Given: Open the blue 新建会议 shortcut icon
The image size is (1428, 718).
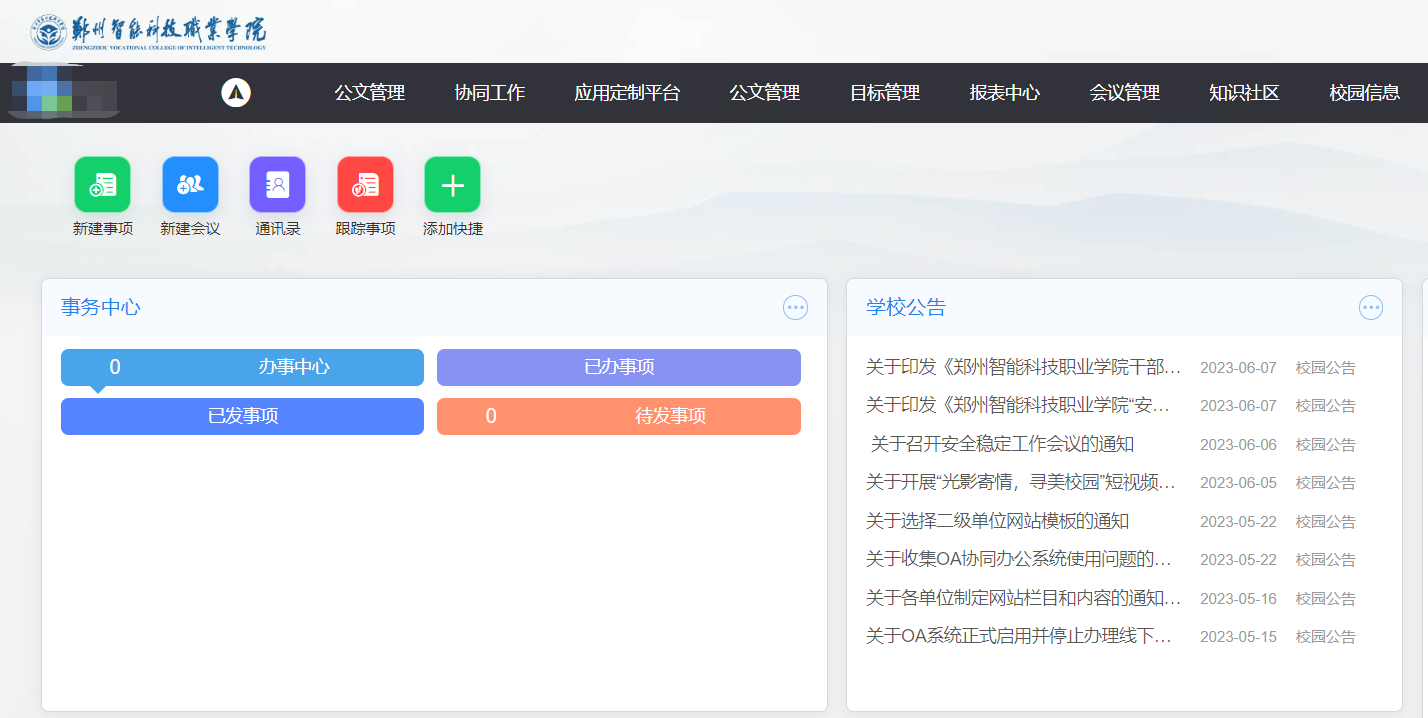Looking at the screenshot, I should (190, 185).
